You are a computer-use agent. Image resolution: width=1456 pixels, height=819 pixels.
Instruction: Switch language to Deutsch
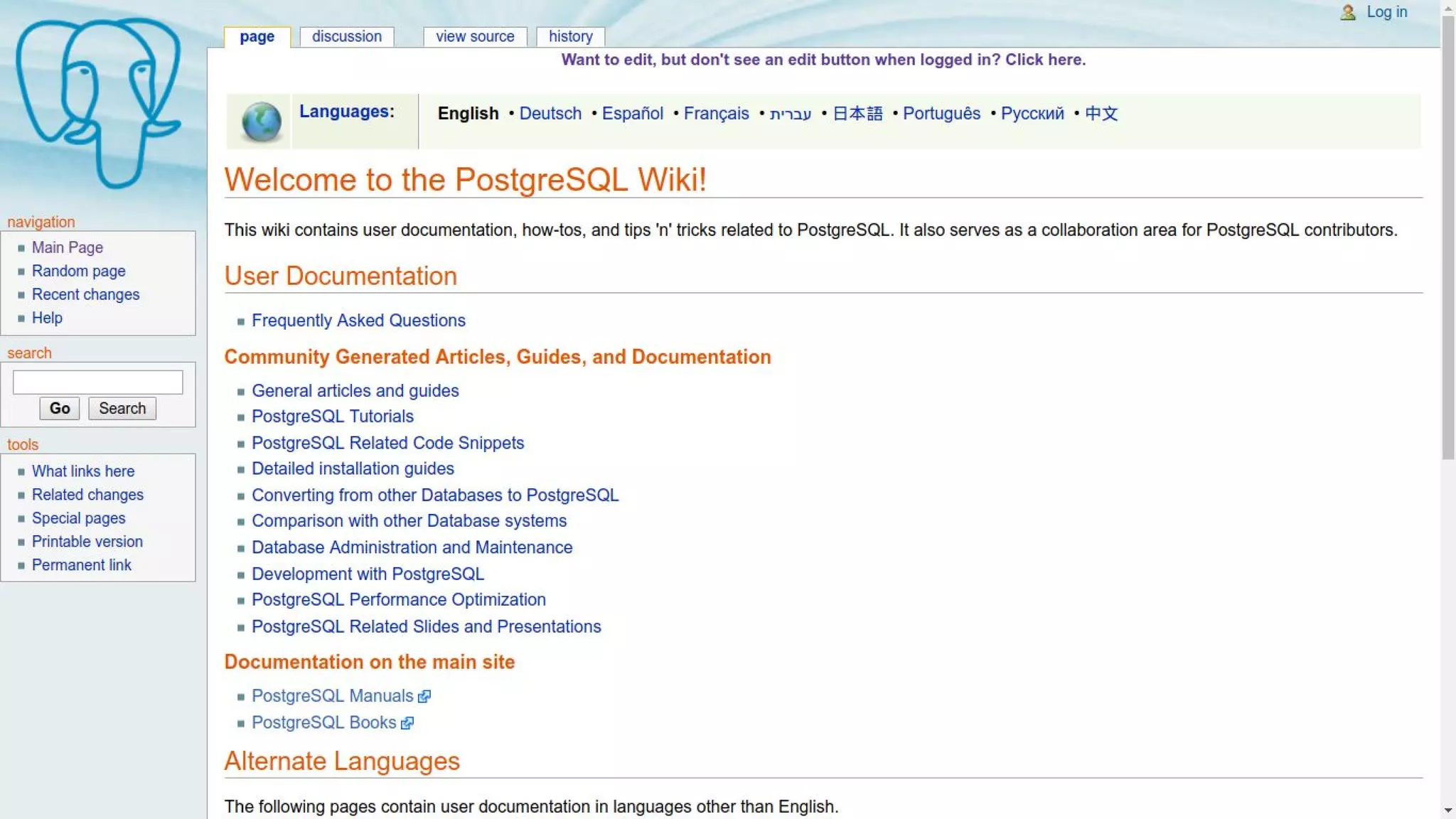550,114
